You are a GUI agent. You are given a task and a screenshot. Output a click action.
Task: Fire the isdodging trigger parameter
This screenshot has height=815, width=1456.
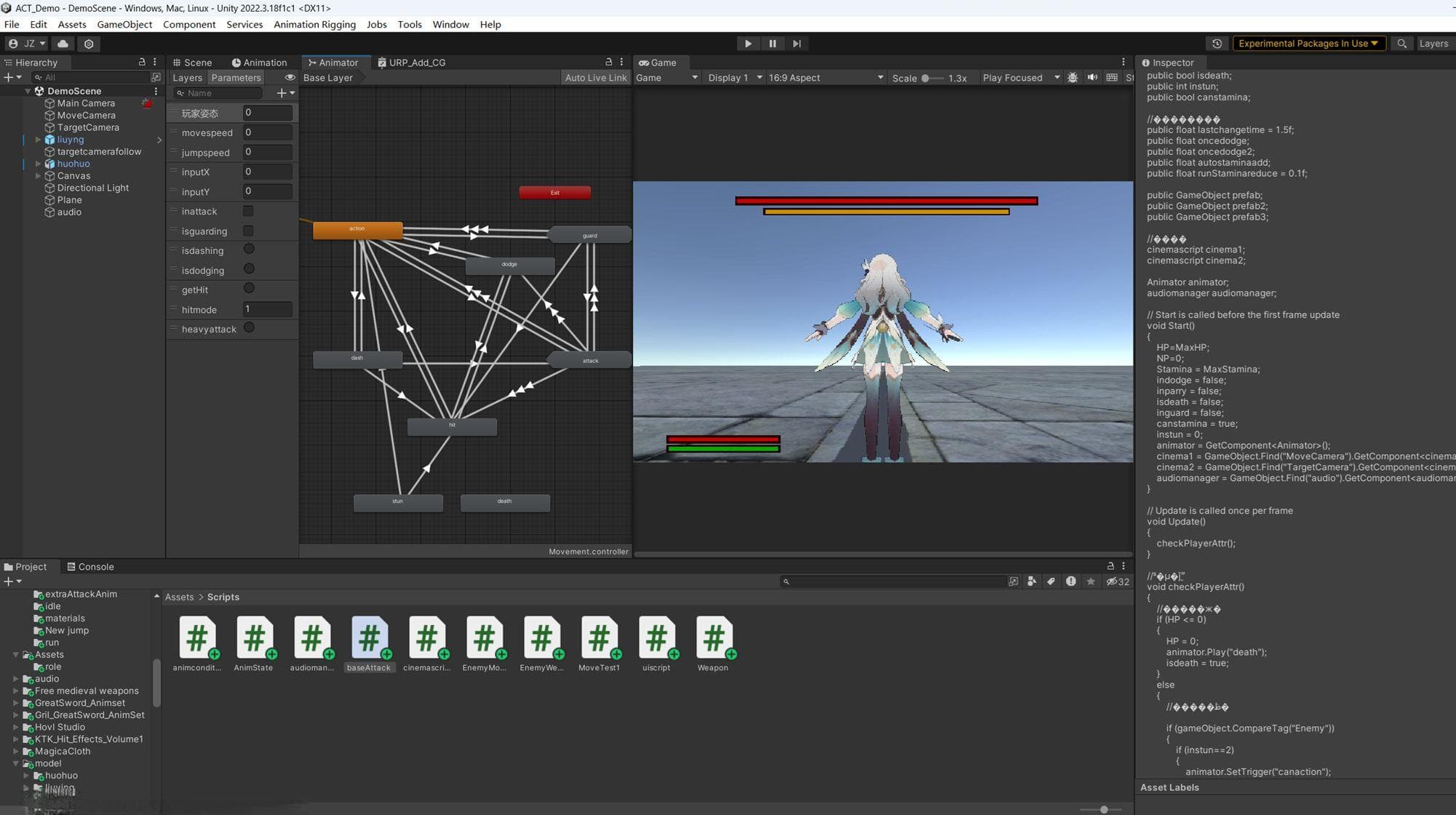[249, 269]
